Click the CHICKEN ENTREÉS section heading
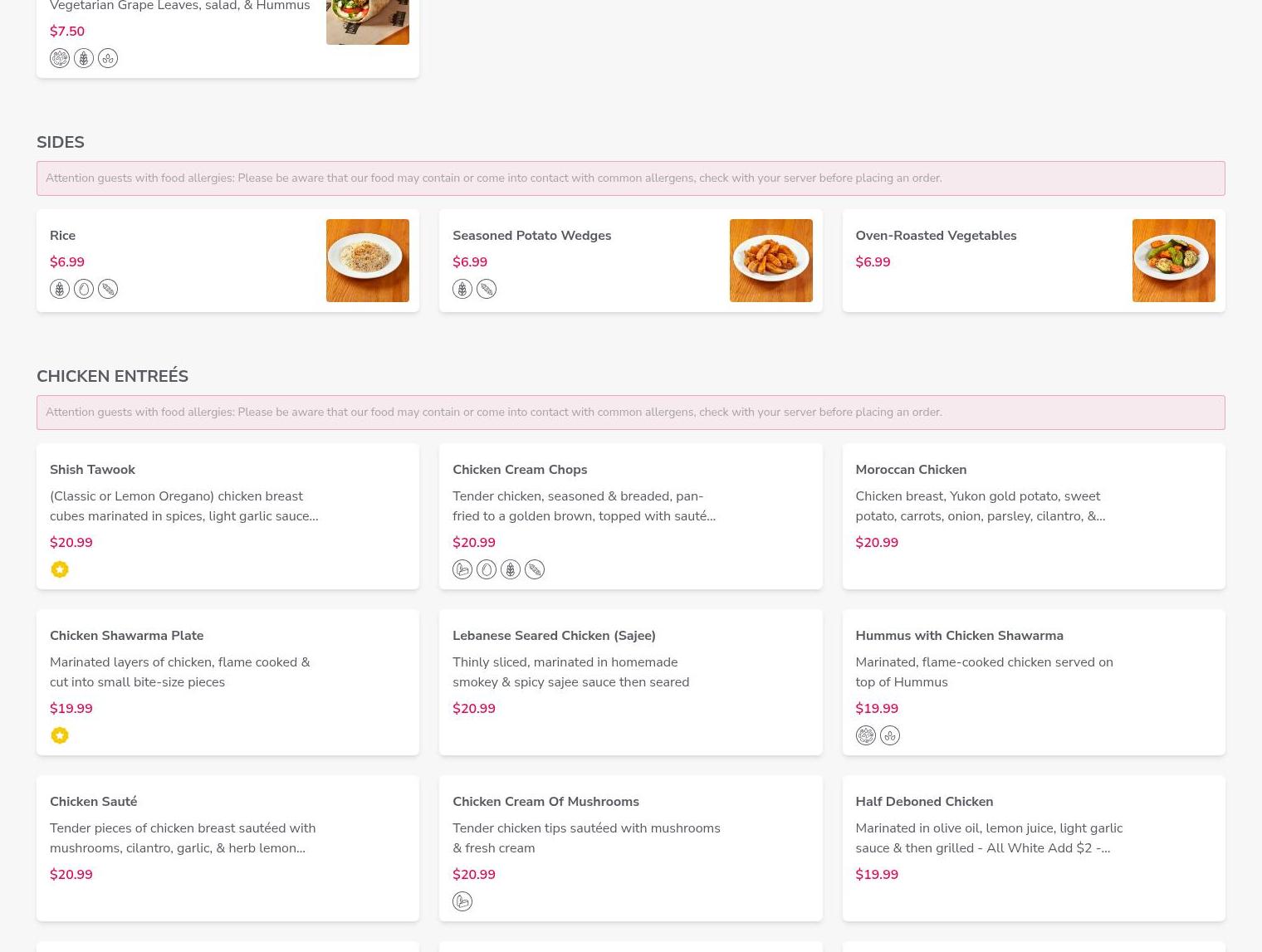 (x=112, y=376)
